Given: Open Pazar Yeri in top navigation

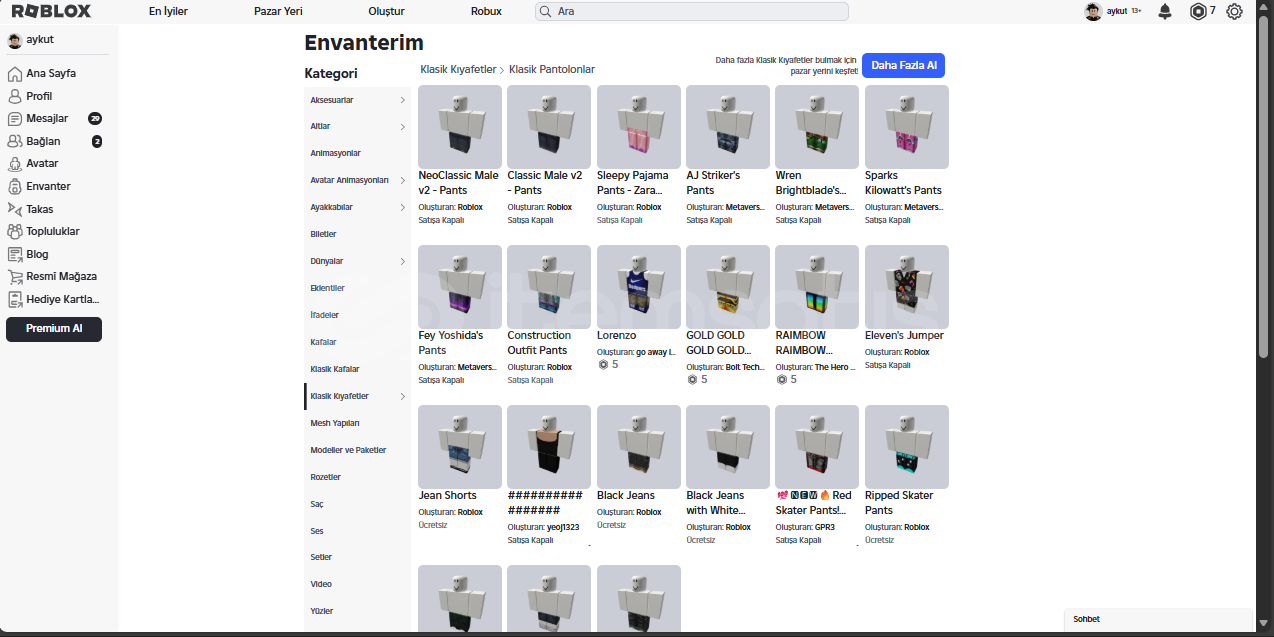Looking at the screenshot, I should (278, 11).
